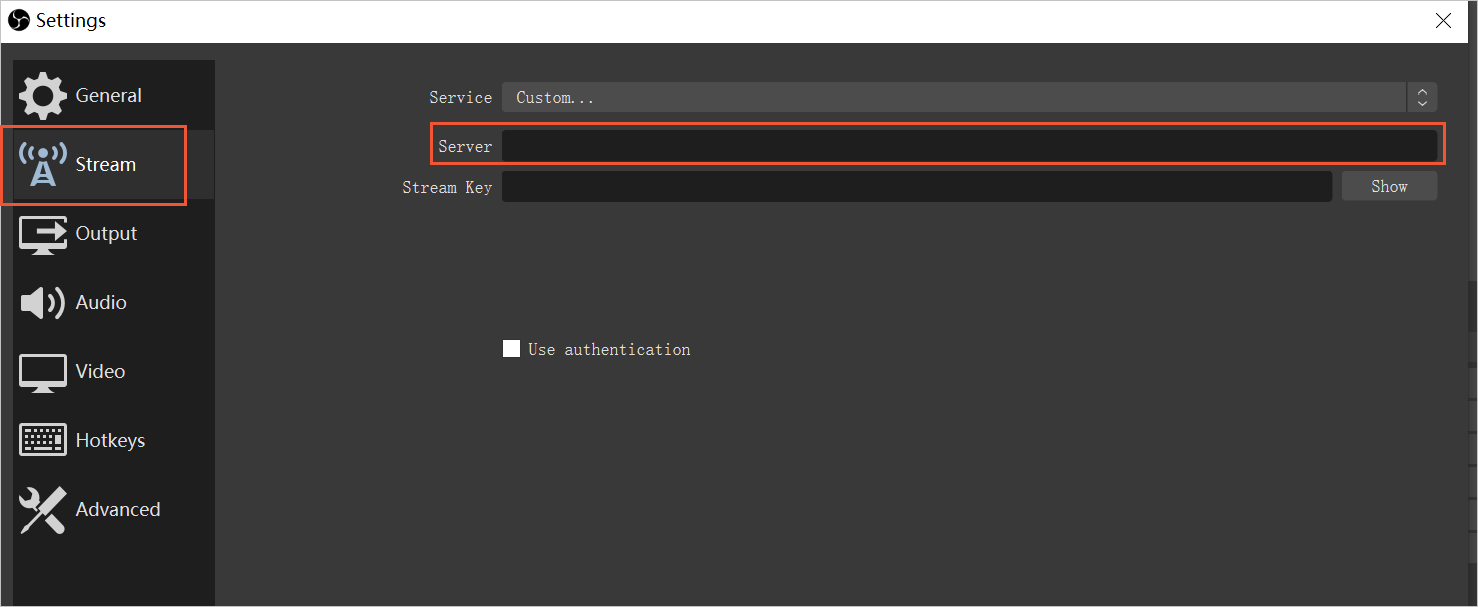Click the monitor icon for Video settings
Viewport: 1478px width, 607px height.
coord(42,372)
